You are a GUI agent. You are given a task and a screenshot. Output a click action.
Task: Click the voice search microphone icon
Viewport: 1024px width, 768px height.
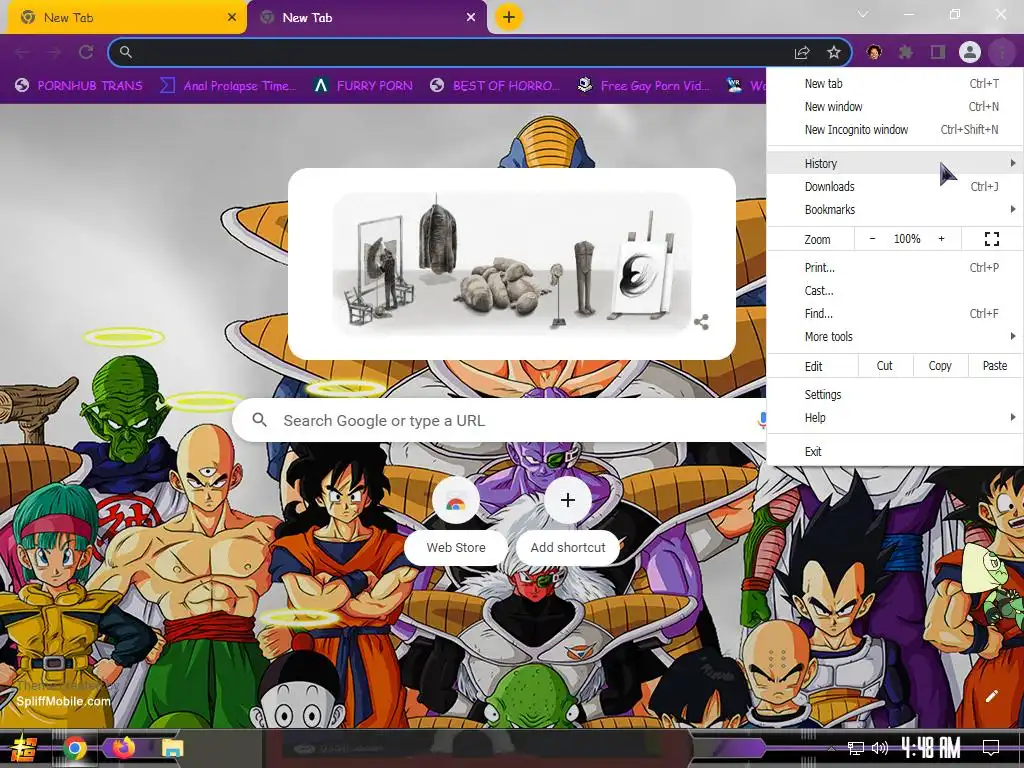(761, 420)
